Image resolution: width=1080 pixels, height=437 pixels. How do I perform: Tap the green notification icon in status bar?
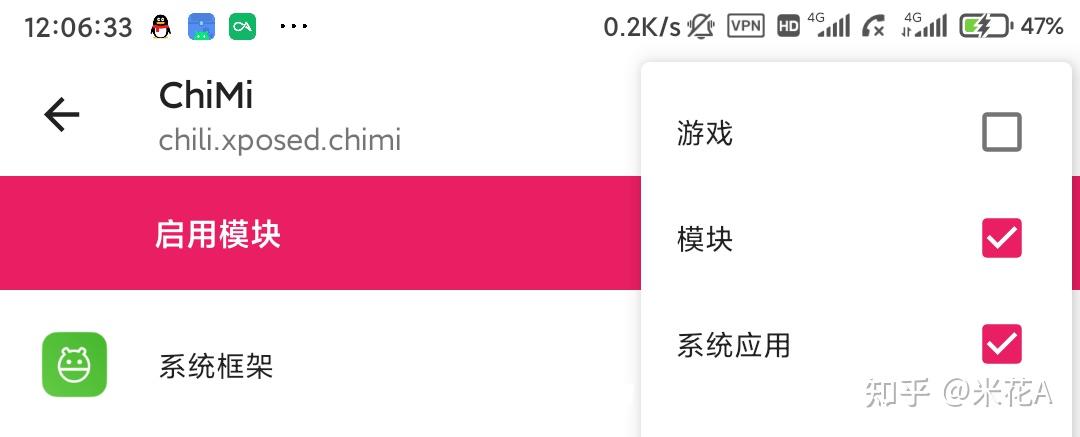coord(242,27)
